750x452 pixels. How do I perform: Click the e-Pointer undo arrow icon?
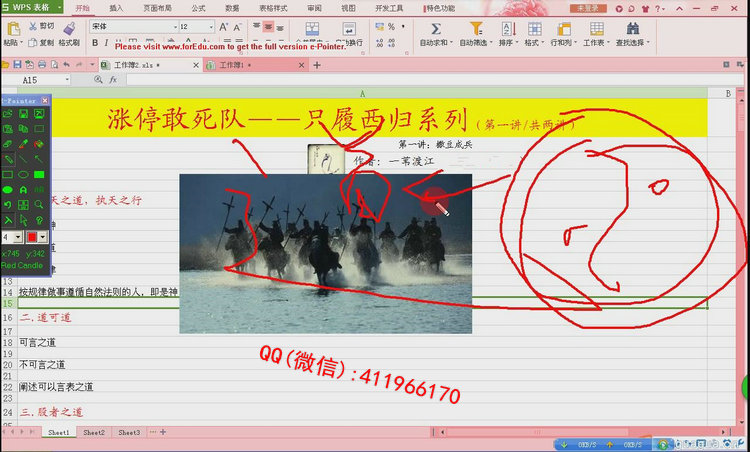click(x=8, y=205)
